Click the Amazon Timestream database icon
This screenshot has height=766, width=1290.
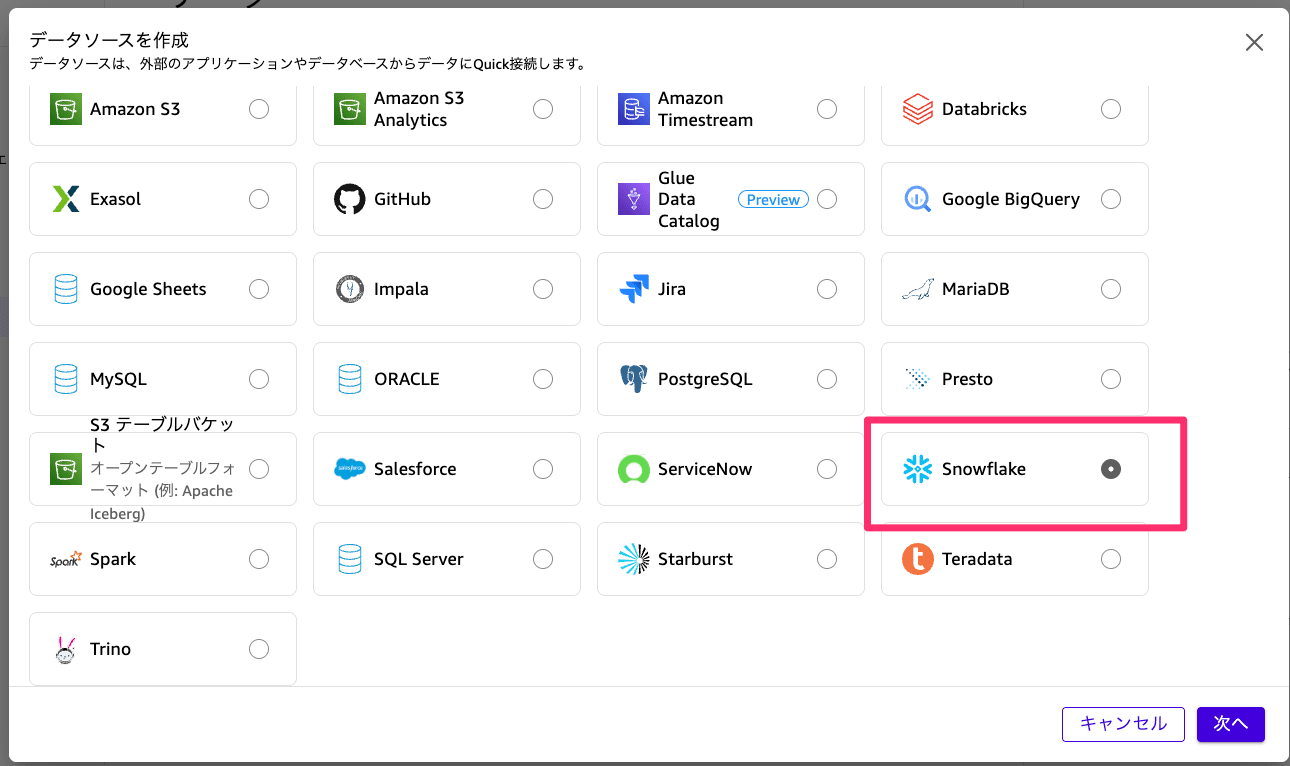click(633, 109)
